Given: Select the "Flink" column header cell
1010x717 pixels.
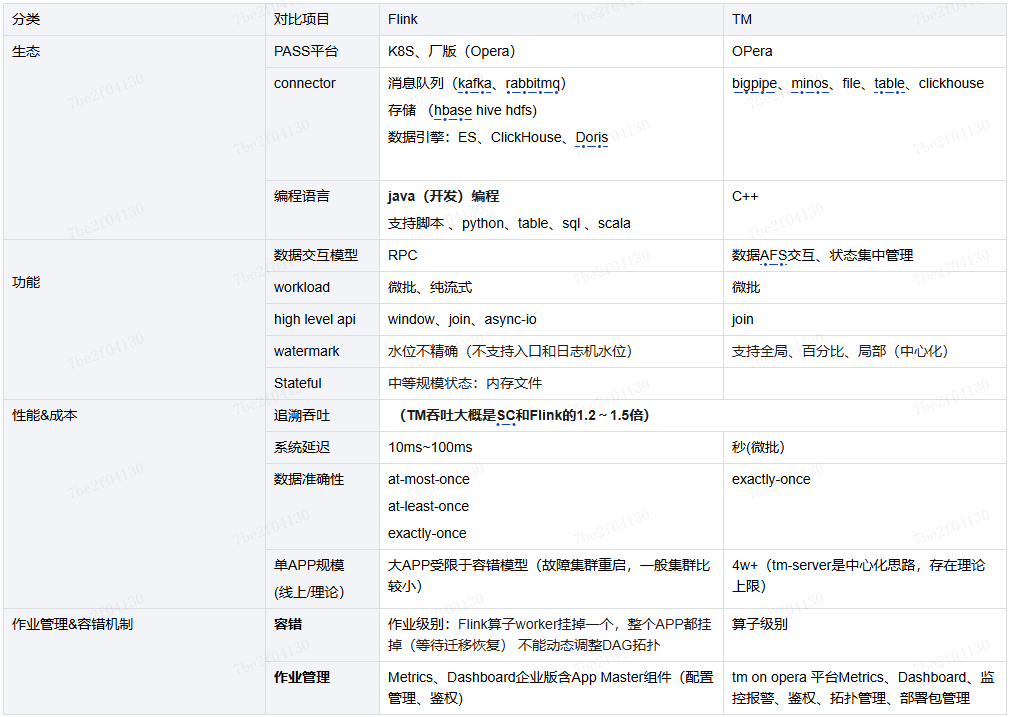Looking at the screenshot, I should click(x=403, y=19).
